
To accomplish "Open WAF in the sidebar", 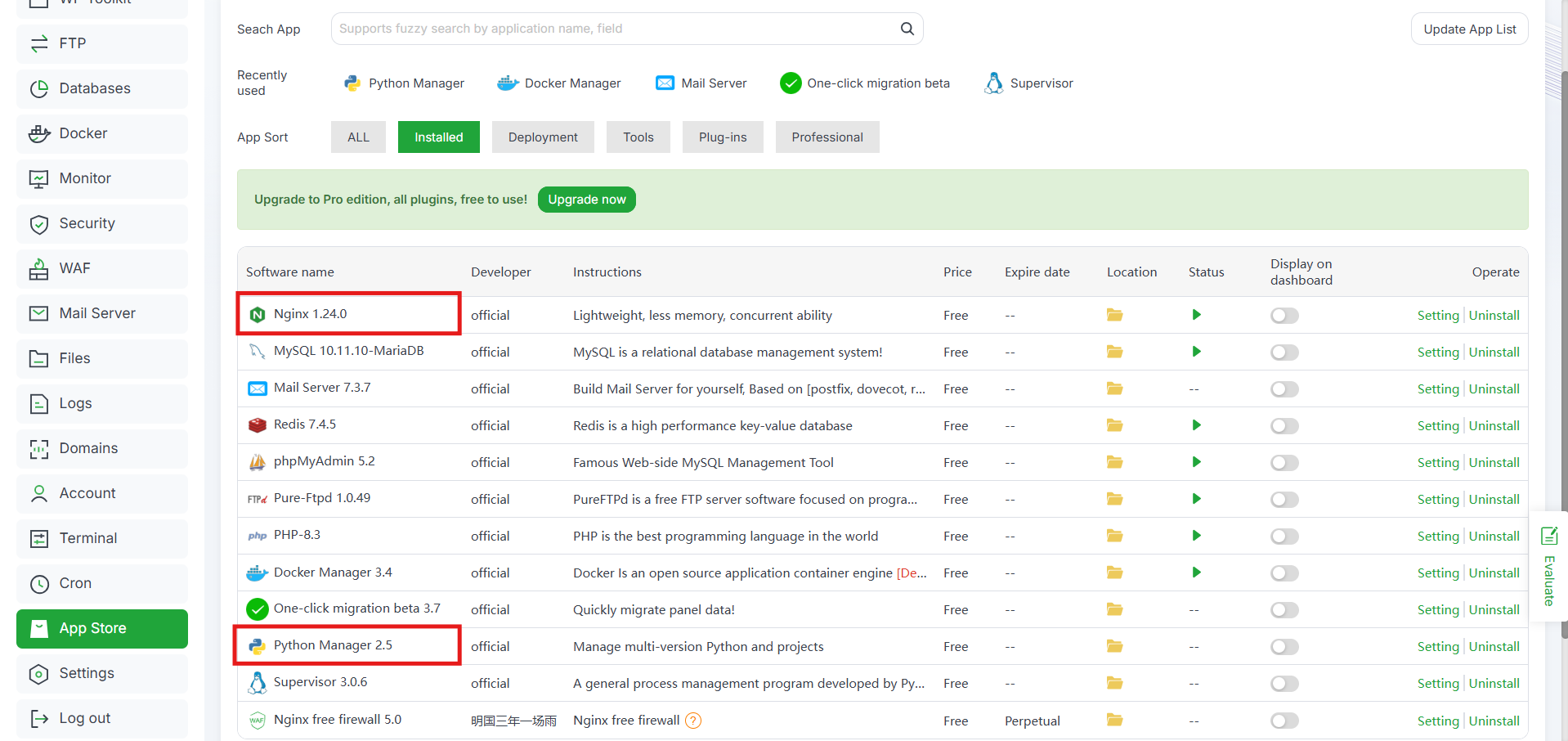I will (x=102, y=268).
